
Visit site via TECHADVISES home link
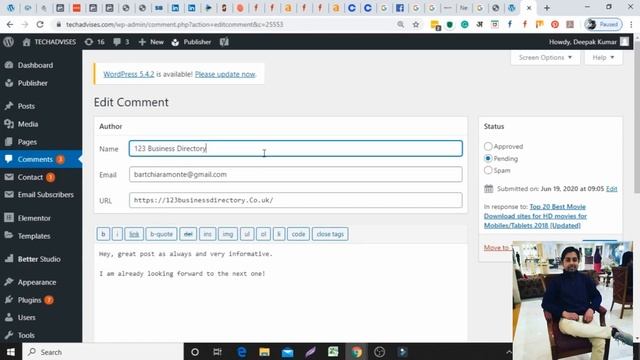(49, 42)
